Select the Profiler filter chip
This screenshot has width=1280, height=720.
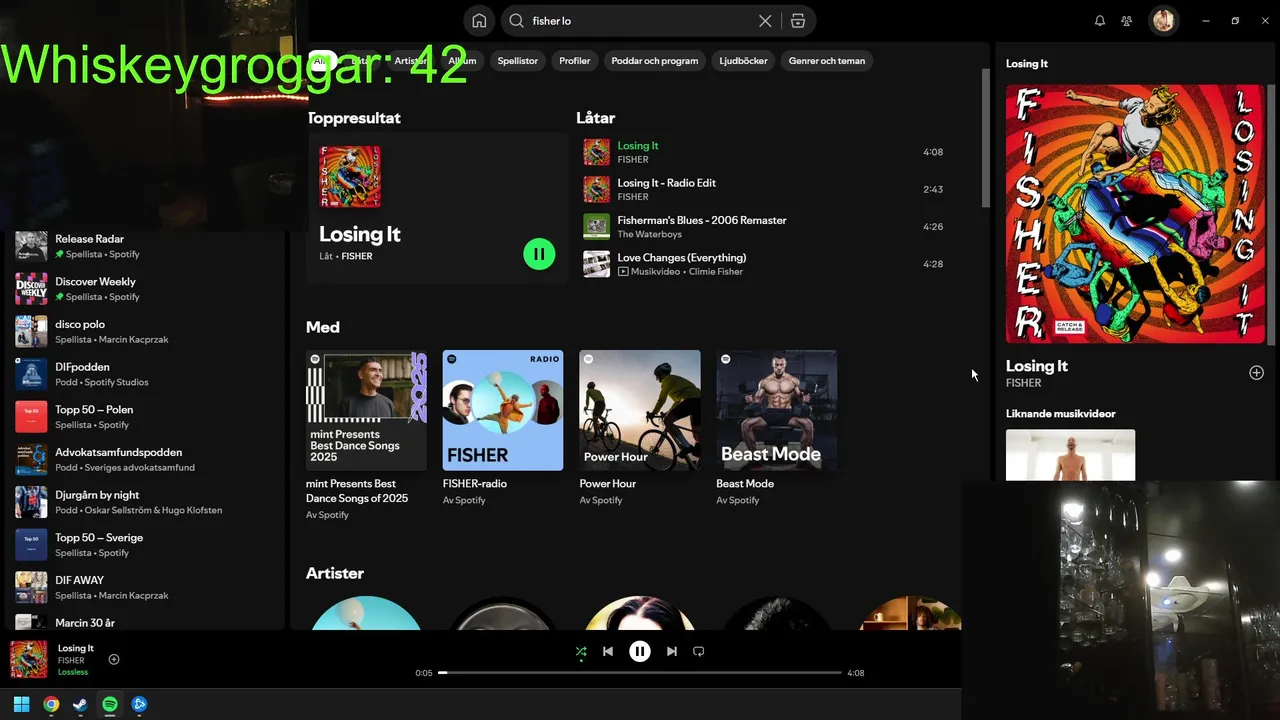tap(575, 61)
